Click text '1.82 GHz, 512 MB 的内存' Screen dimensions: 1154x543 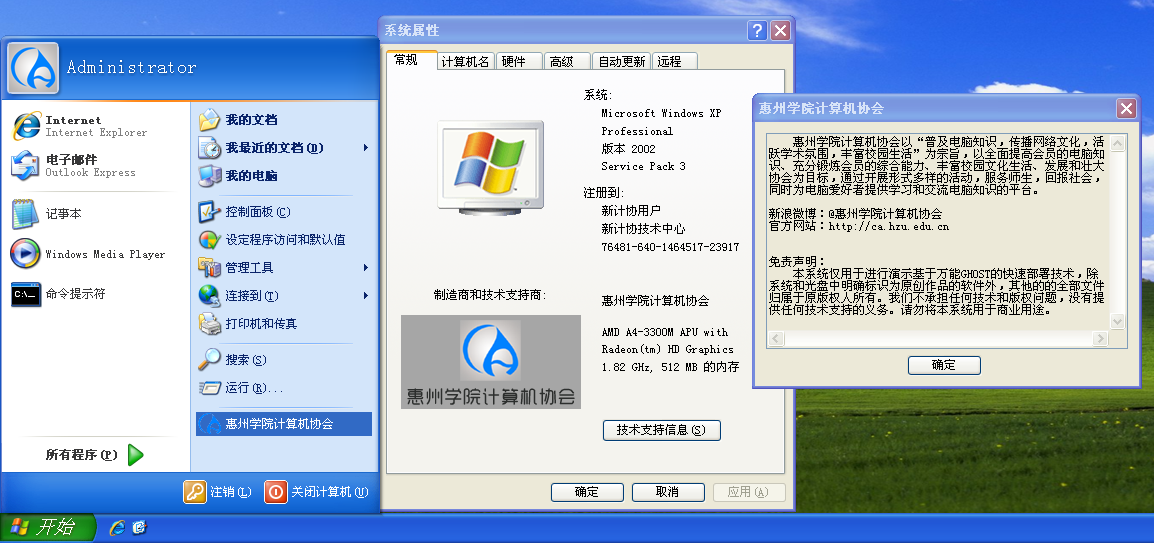670,366
